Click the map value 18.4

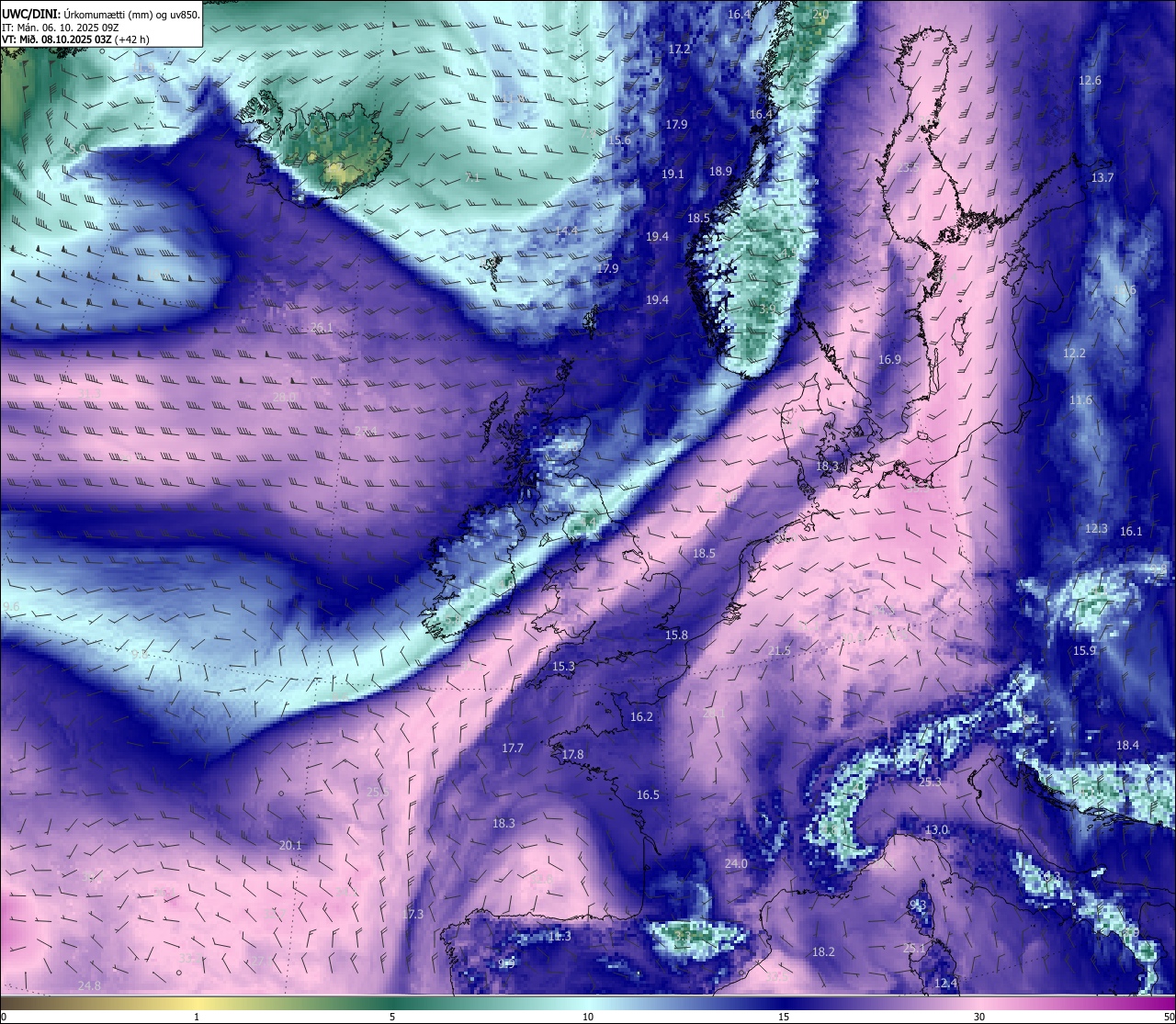pos(1127,745)
